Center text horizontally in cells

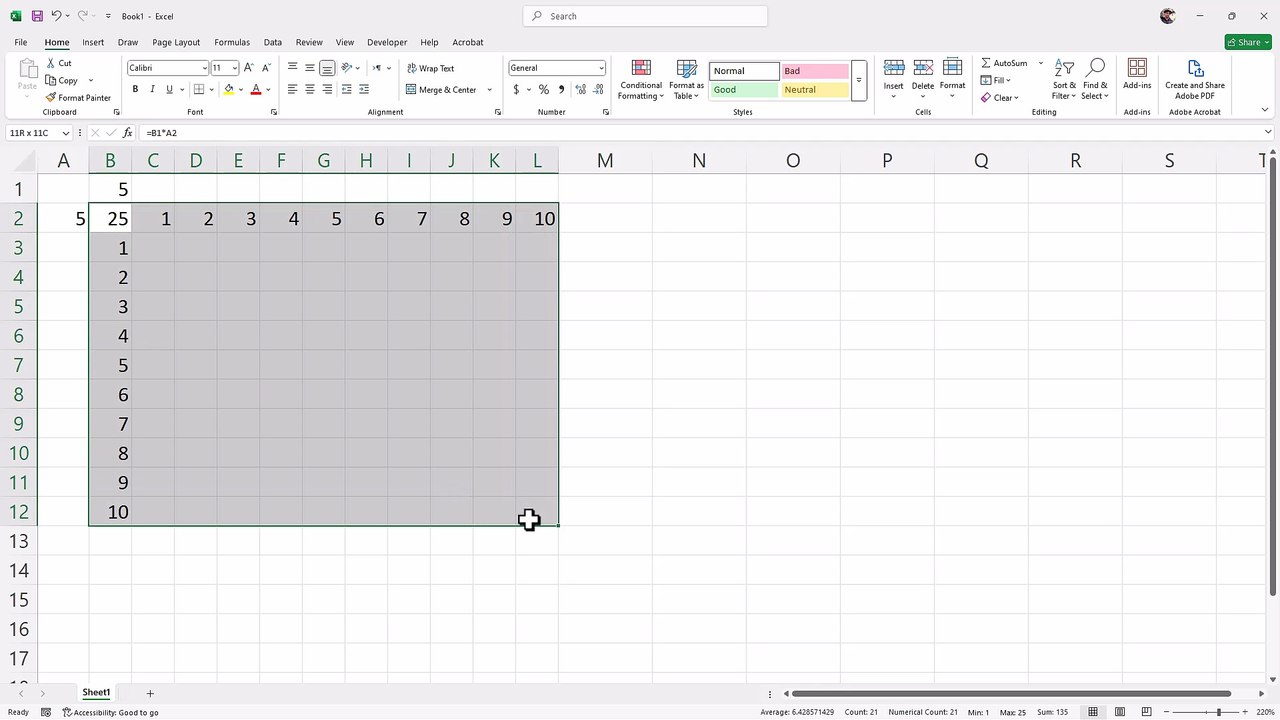coord(310,89)
